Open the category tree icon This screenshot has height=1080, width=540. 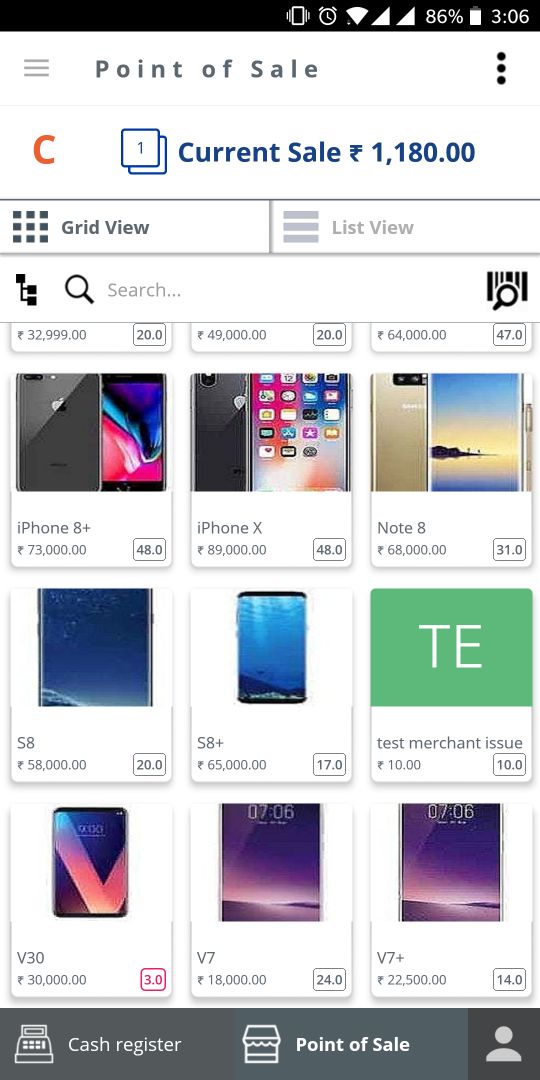coord(27,290)
